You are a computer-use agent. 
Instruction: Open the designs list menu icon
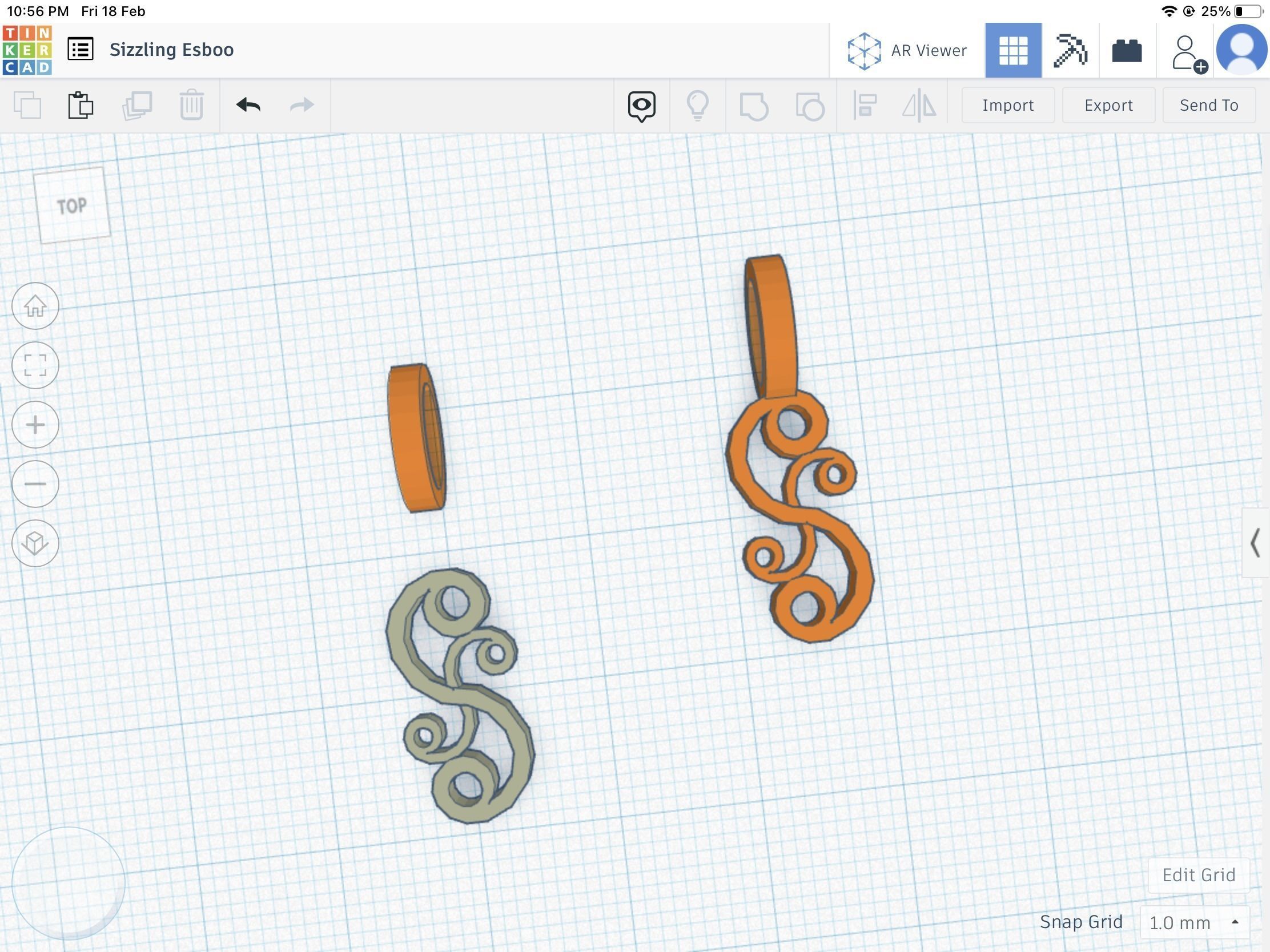(81, 49)
